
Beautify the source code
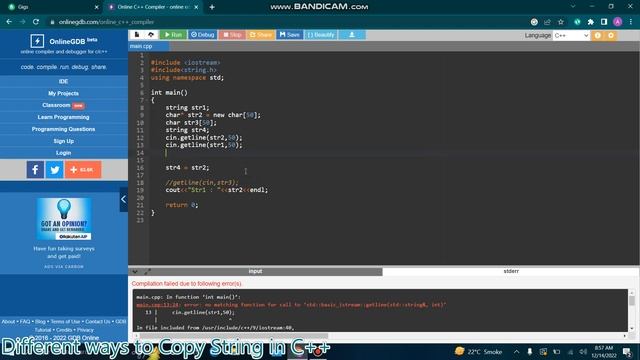pos(321,35)
